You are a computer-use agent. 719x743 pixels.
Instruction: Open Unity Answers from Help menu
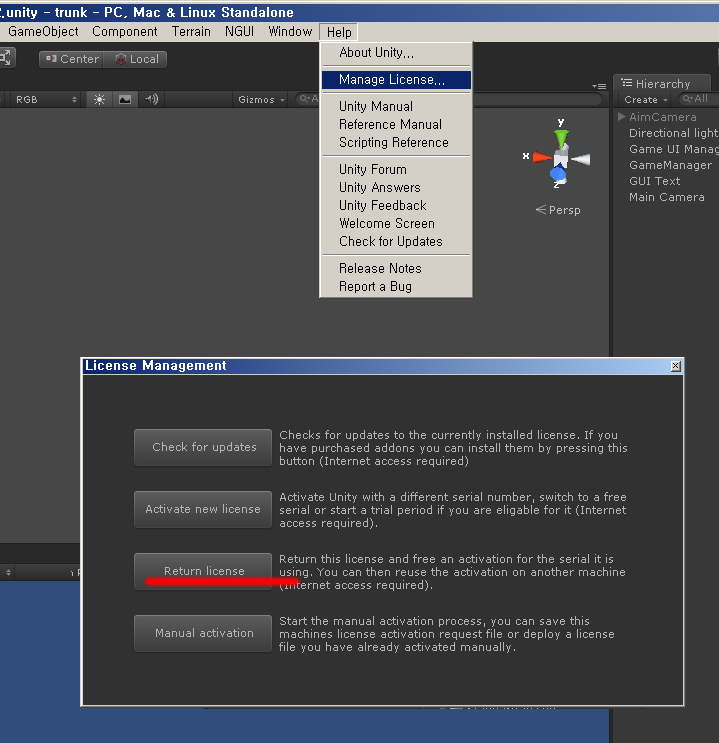tap(396, 188)
